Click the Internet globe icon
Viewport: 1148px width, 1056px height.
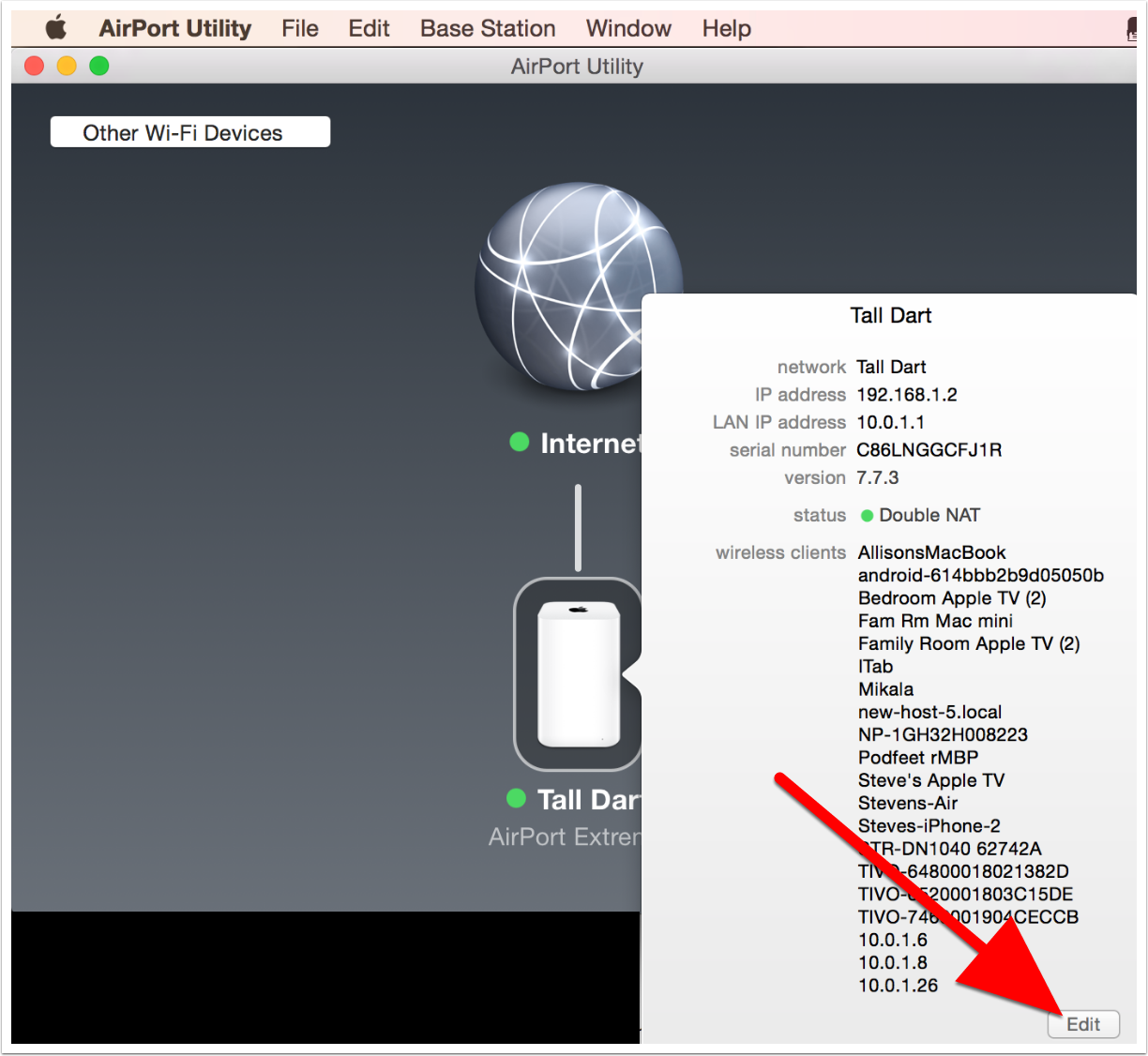tap(576, 286)
